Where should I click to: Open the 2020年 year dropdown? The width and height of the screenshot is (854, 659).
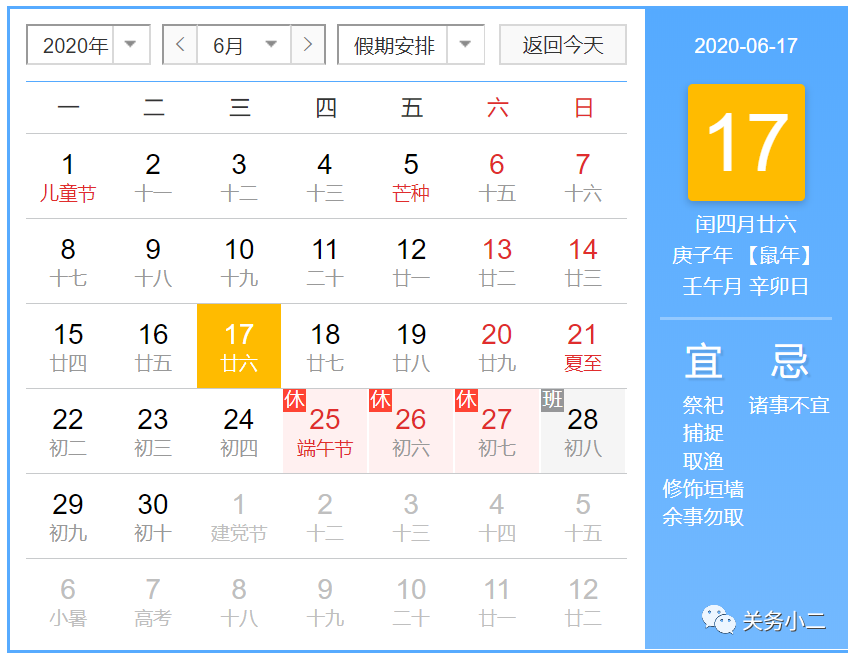click(88, 45)
